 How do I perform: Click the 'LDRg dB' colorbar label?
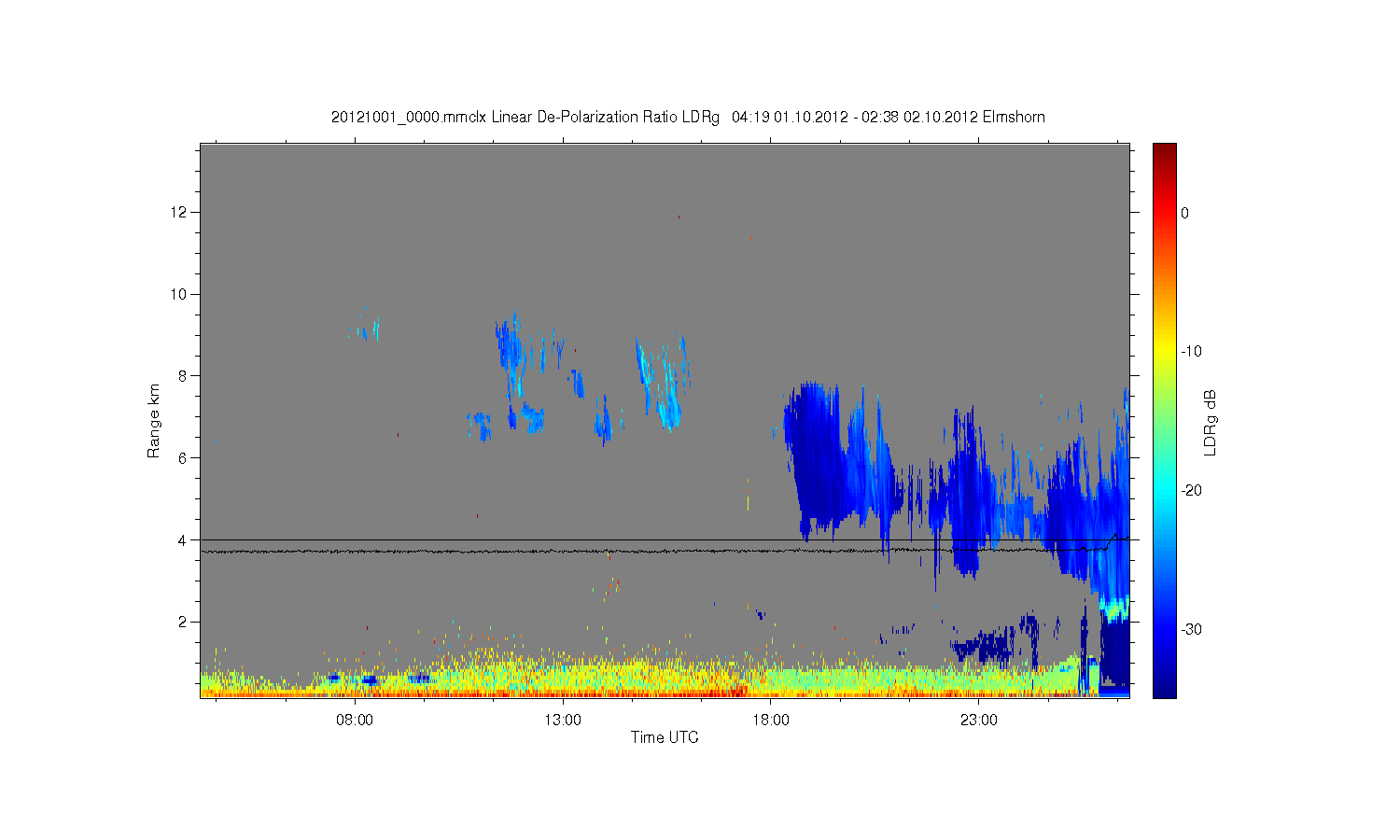click(1210, 423)
